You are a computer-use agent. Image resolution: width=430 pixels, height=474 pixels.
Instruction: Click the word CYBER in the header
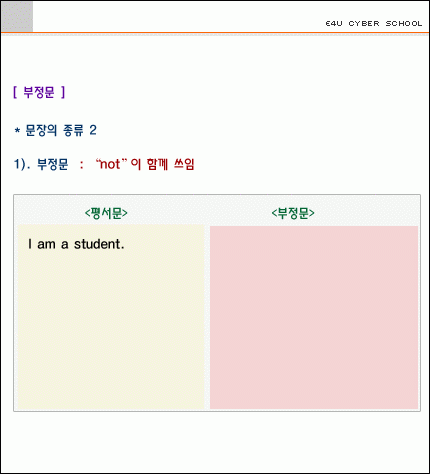click(x=364, y=24)
